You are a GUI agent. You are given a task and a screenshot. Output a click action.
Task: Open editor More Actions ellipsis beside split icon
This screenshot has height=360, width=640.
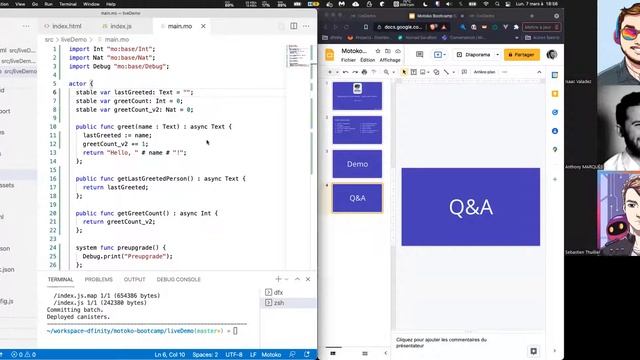306,26
